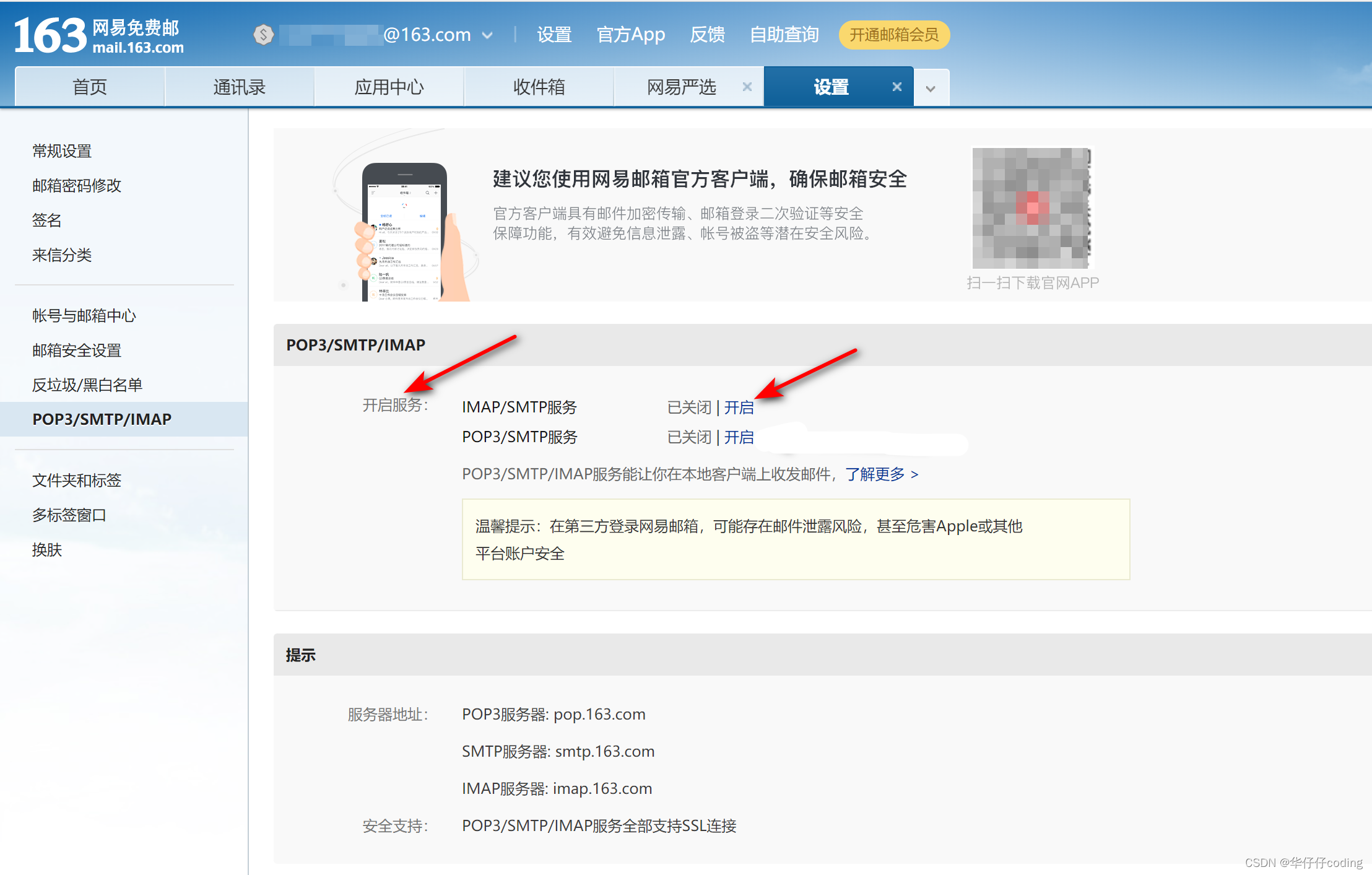Enable POP3/SMTP服务 via 开启 link
Screen dimensions: 1372x875
pyautogui.click(x=739, y=437)
